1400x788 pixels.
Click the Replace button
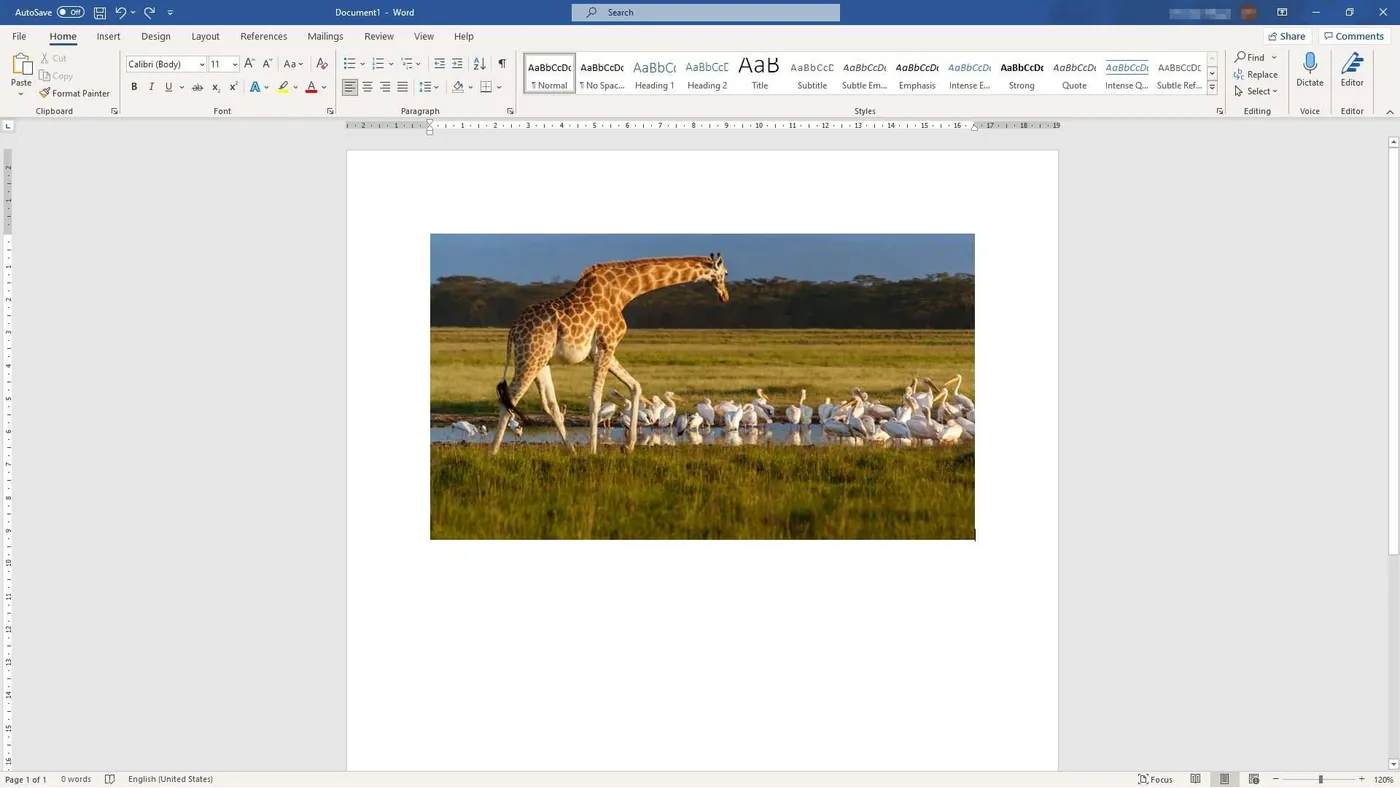click(1256, 74)
